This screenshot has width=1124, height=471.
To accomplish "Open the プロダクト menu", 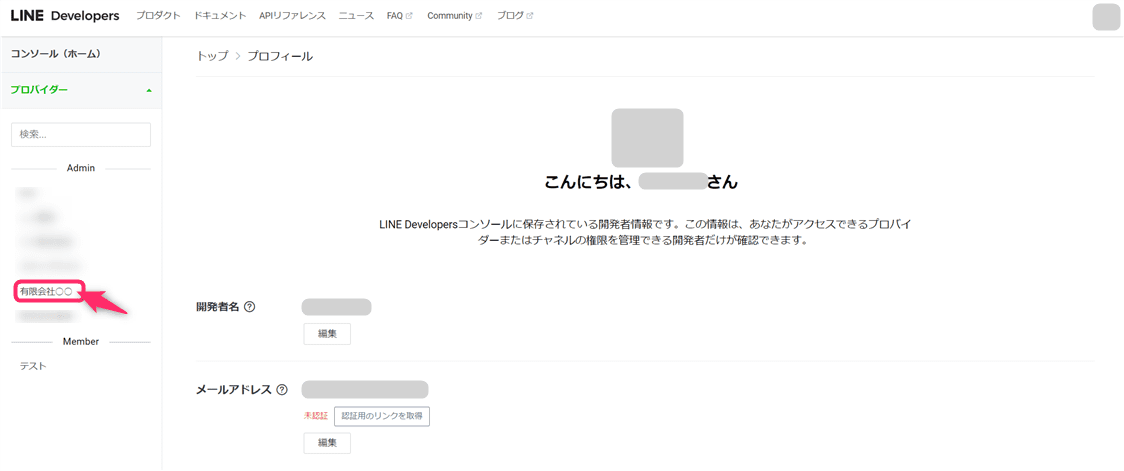I will (158, 16).
